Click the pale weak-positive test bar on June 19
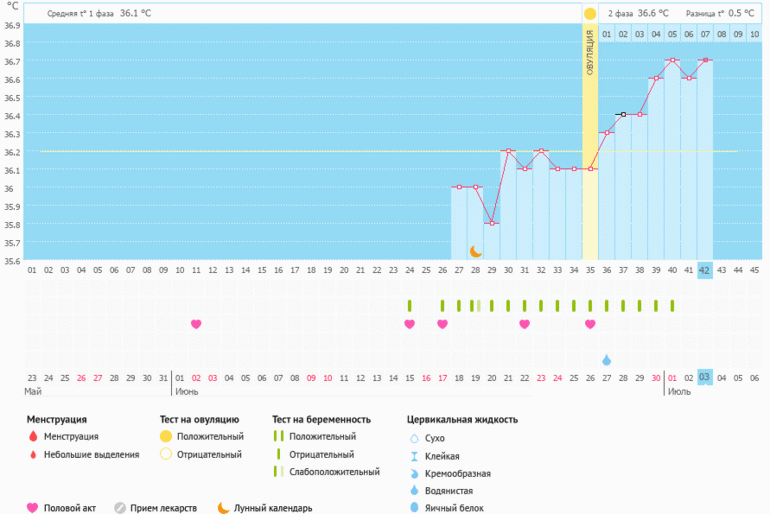 click(x=476, y=305)
